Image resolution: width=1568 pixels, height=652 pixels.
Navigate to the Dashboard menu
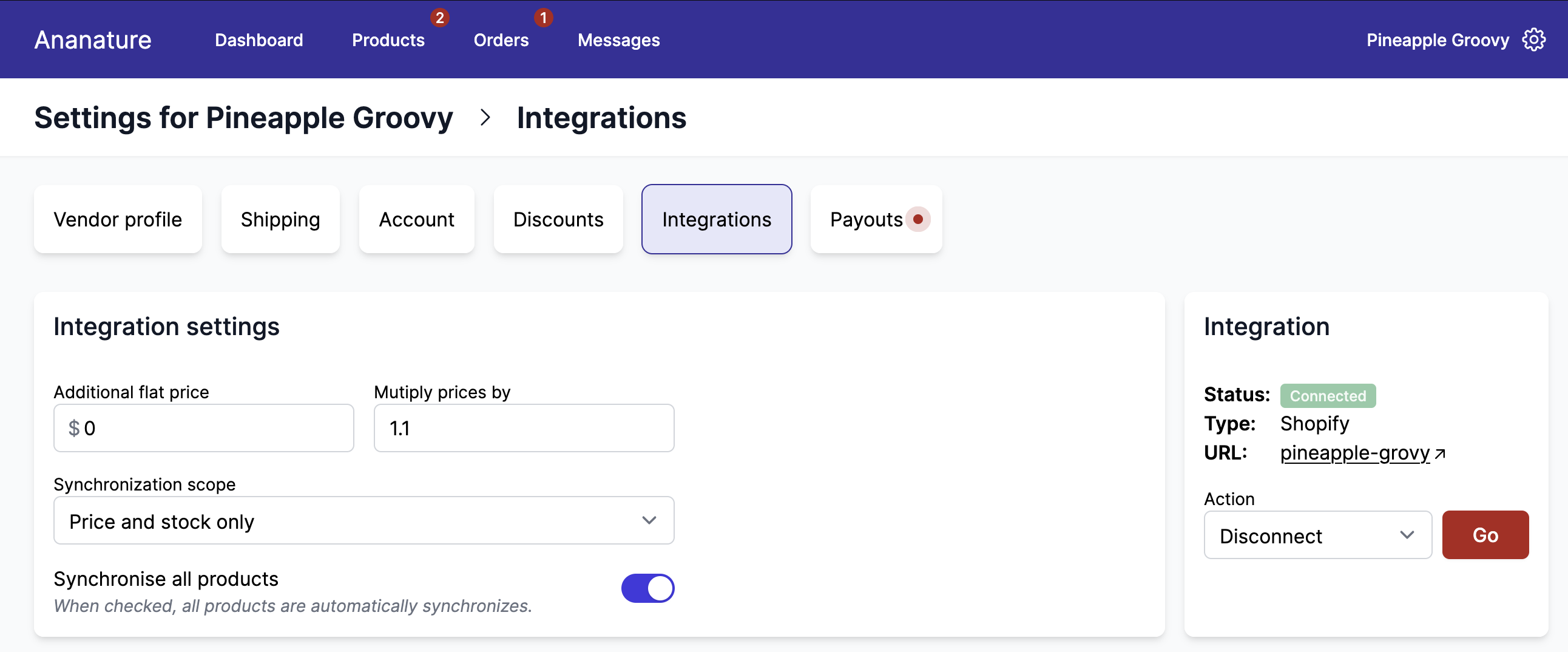click(x=259, y=39)
